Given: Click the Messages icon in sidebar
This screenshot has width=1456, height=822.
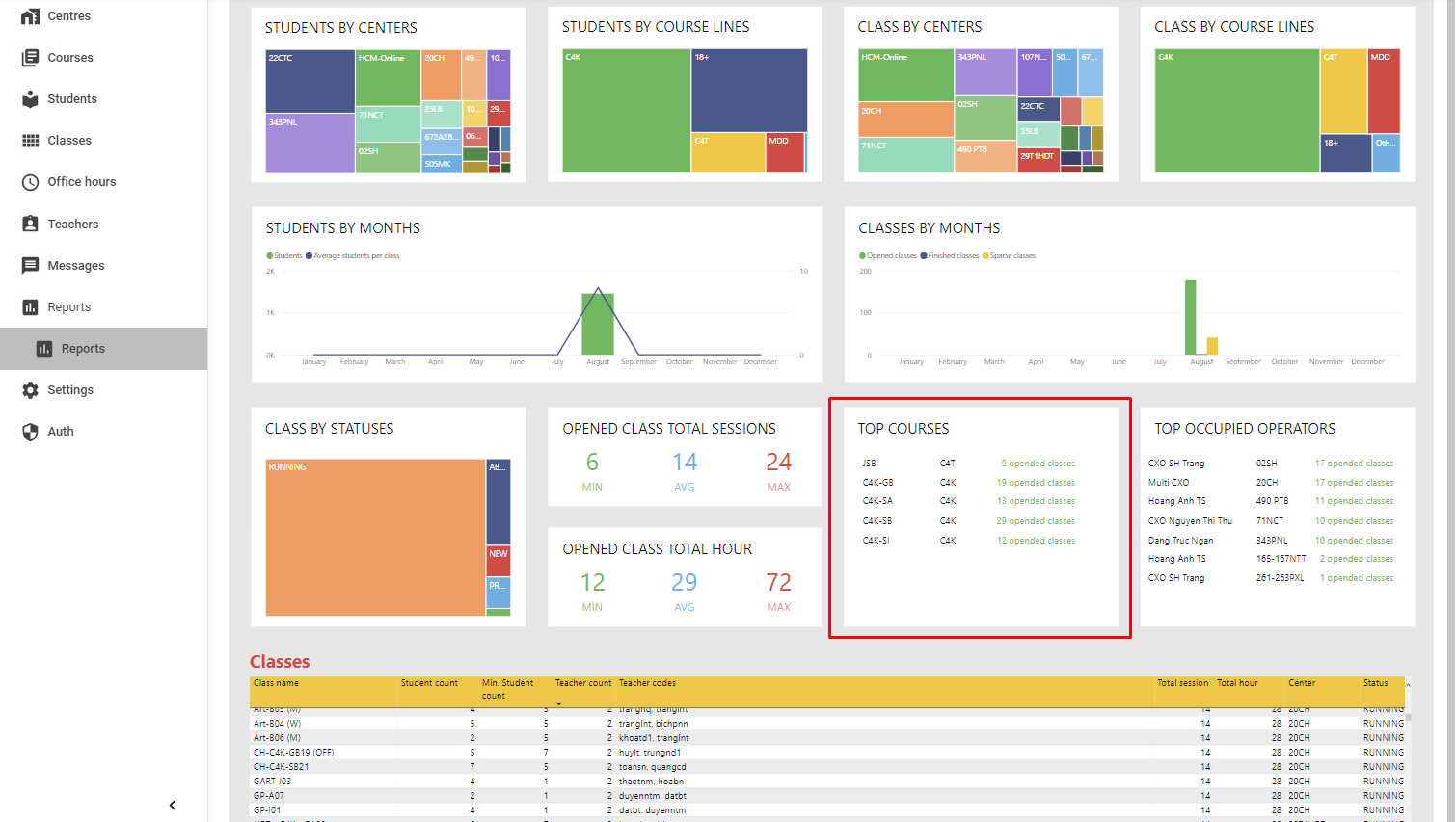Looking at the screenshot, I should coord(31,266).
